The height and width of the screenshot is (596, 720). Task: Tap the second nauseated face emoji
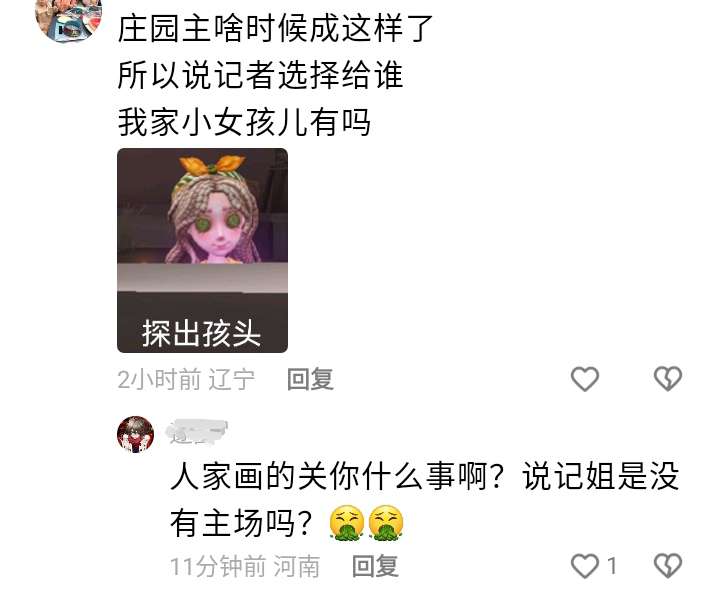click(x=386, y=523)
